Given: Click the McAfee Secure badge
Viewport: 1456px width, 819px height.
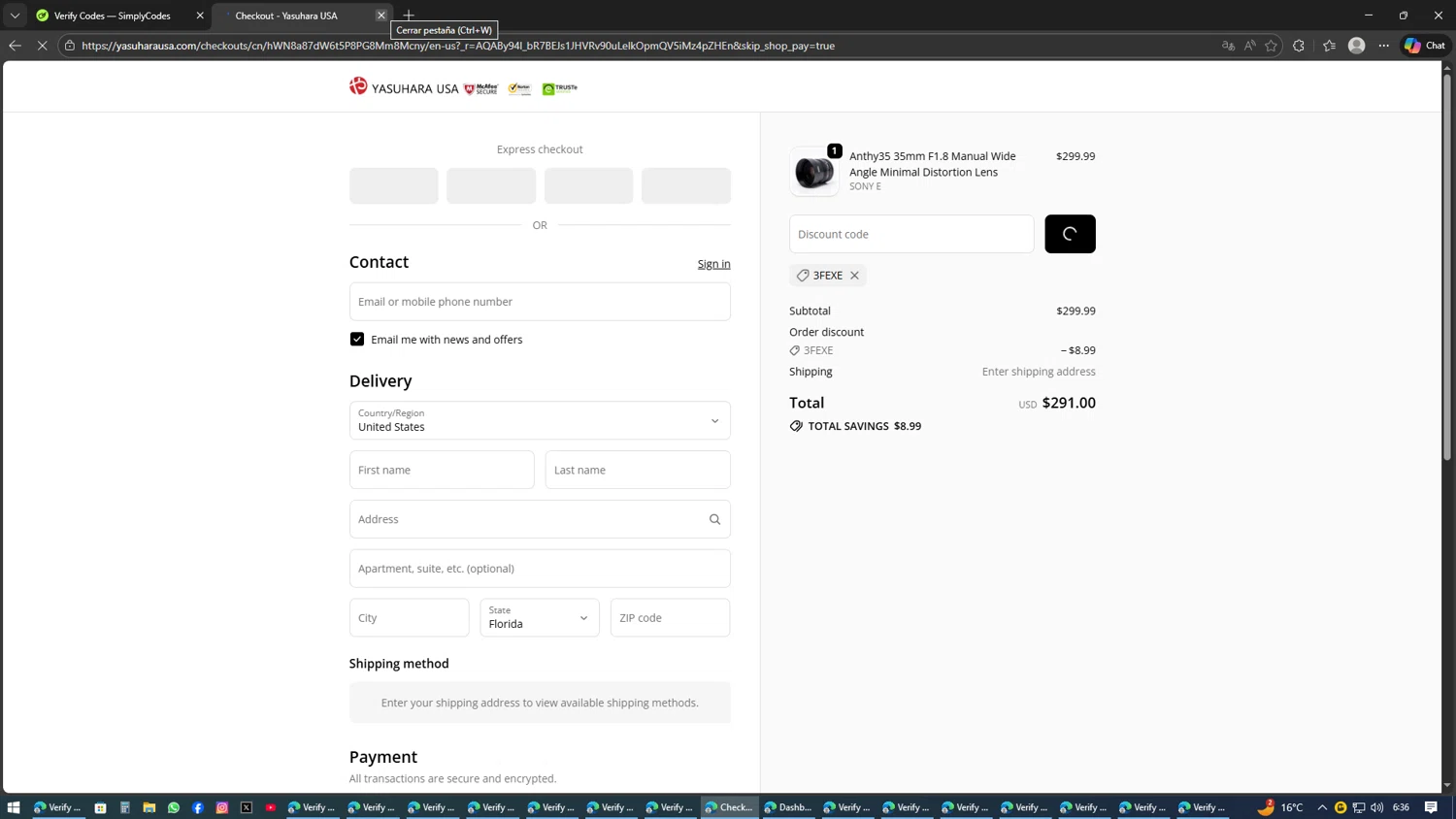Looking at the screenshot, I should point(481,88).
